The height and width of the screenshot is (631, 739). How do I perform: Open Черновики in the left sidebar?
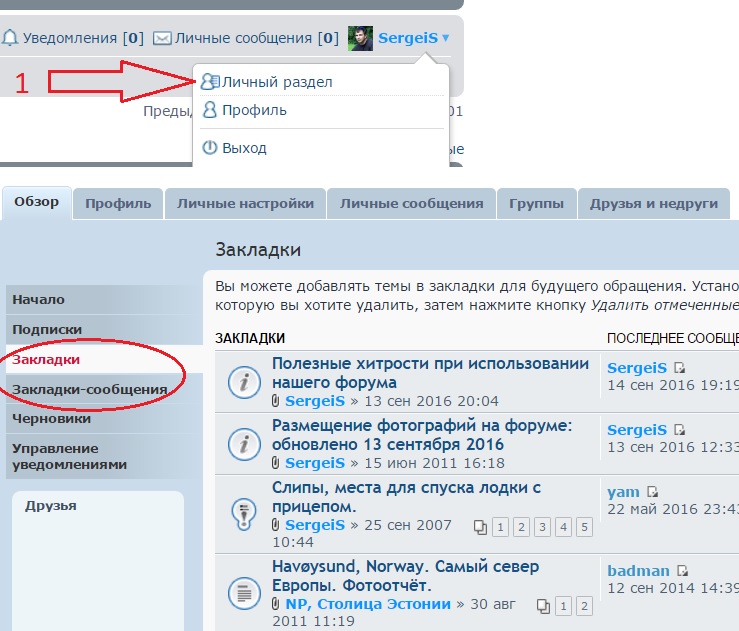(51, 419)
